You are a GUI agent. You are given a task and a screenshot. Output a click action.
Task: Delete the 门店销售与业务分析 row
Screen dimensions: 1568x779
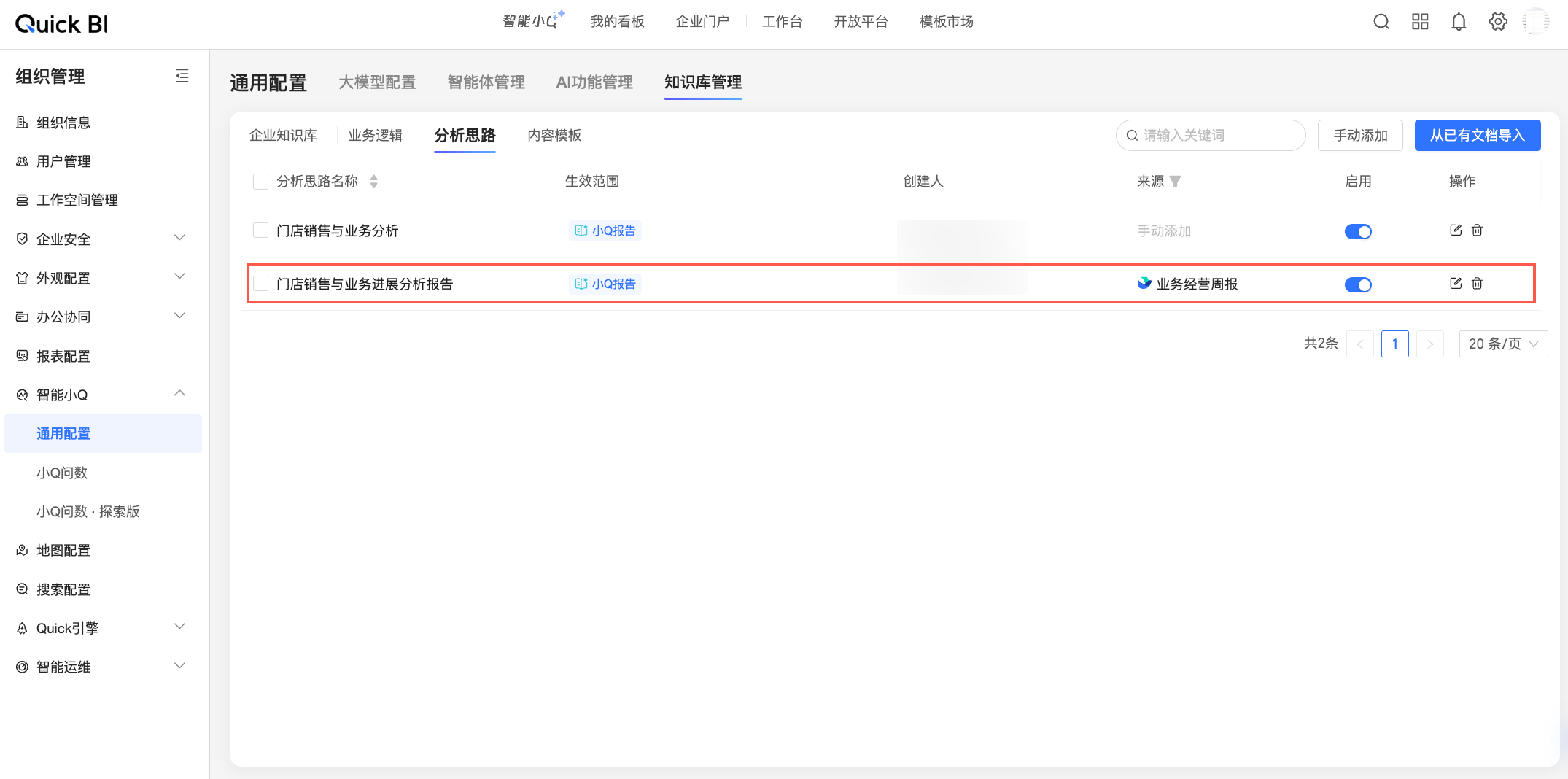click(1477, 230)
